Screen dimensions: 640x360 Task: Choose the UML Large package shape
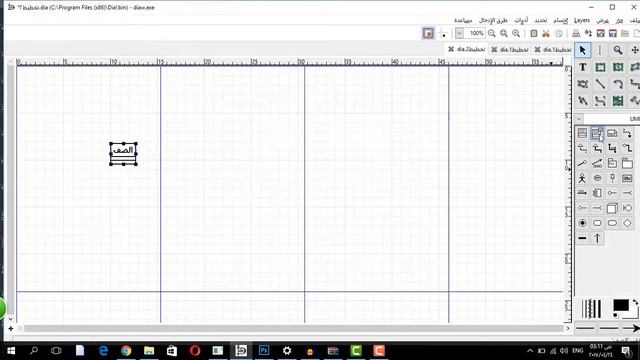point(627,163)
